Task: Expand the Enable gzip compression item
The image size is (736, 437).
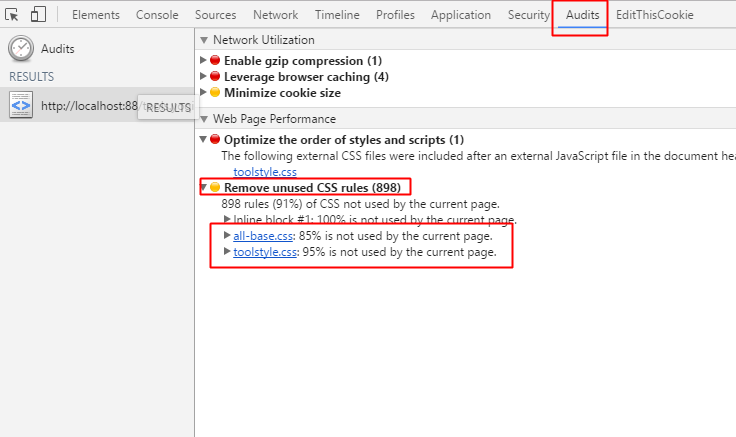Action: [x=204, y=61]
